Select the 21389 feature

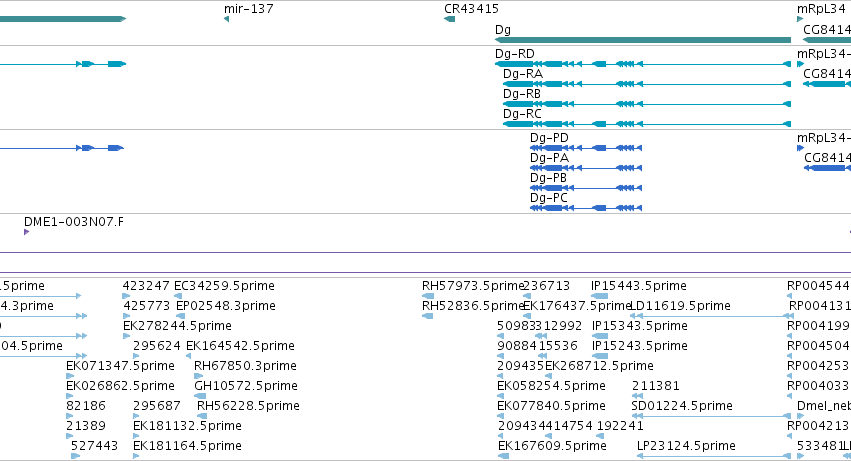click(69, 437)
